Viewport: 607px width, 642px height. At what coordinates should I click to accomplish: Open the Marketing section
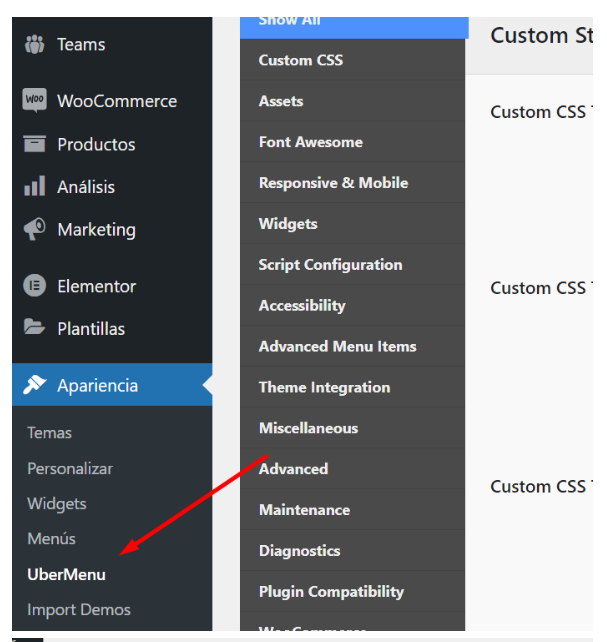click(112, 229)
